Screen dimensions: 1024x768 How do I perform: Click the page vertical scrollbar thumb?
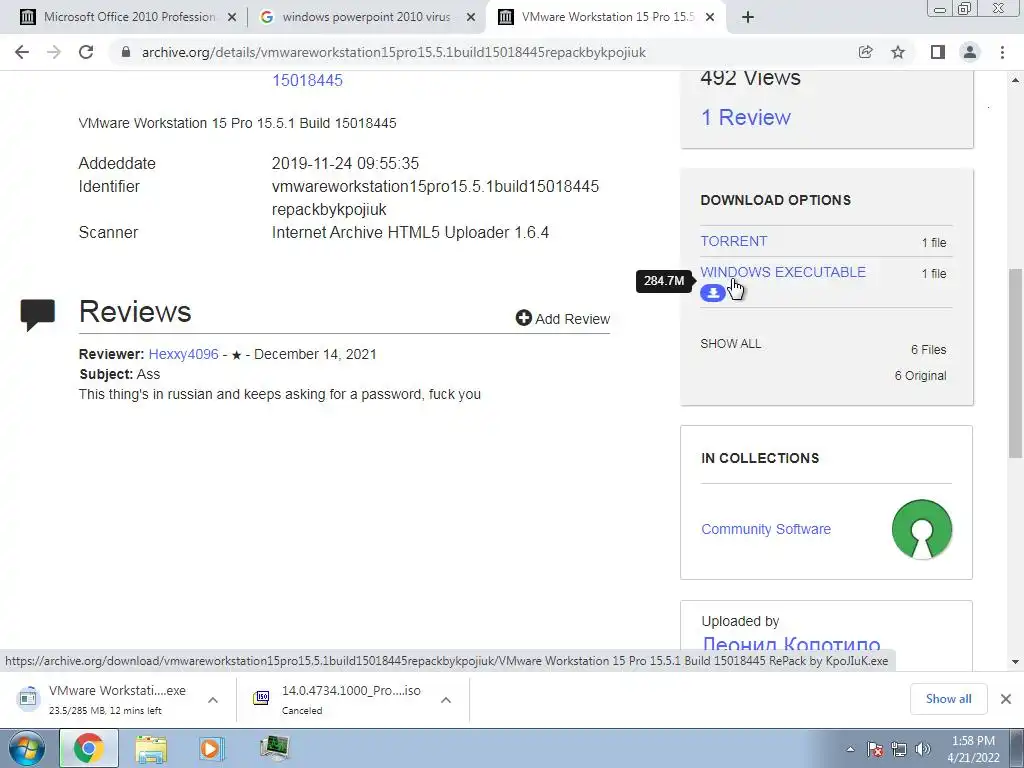1016,362
